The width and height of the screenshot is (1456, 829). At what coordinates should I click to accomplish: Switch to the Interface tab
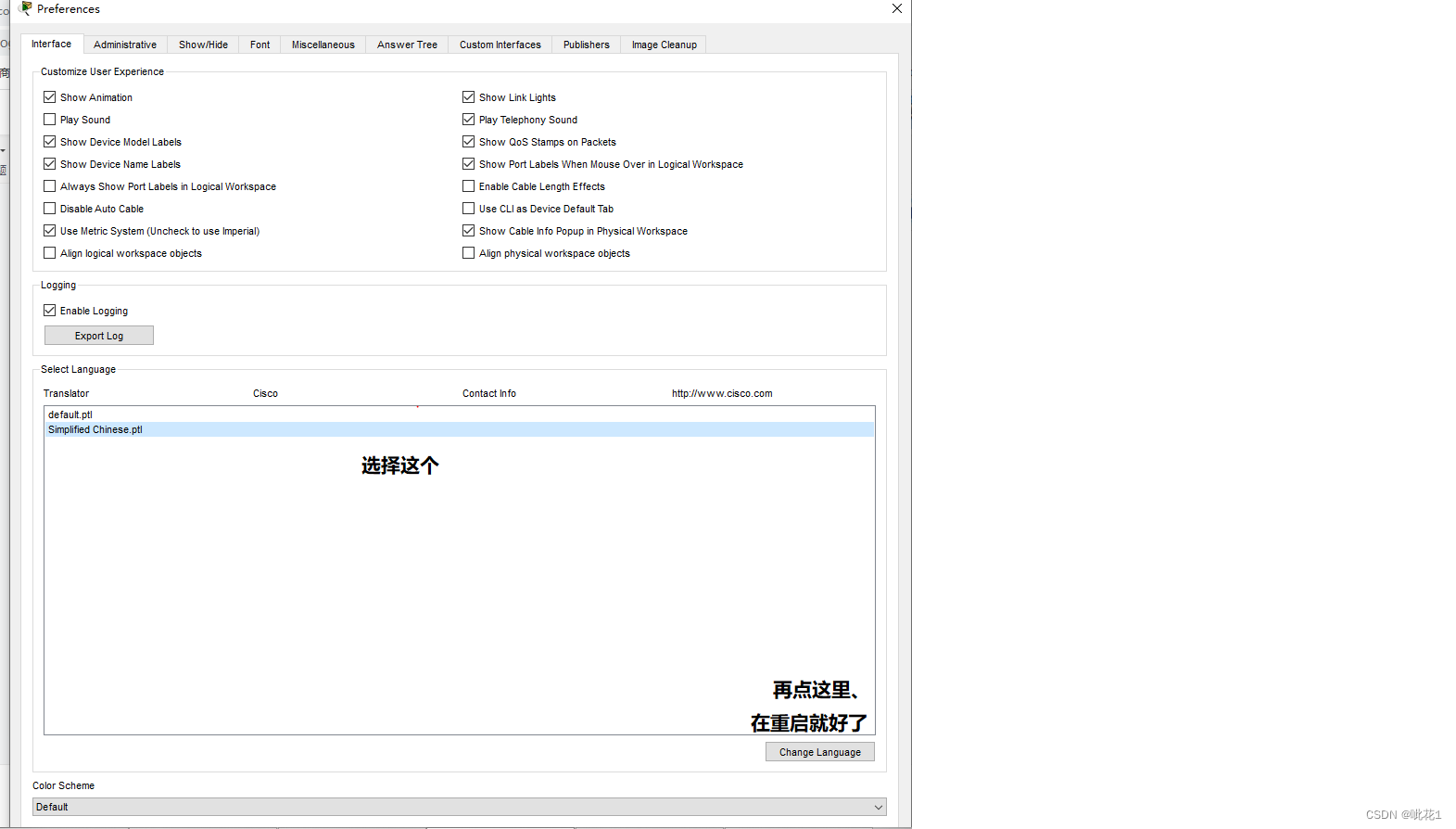point(52,44)
